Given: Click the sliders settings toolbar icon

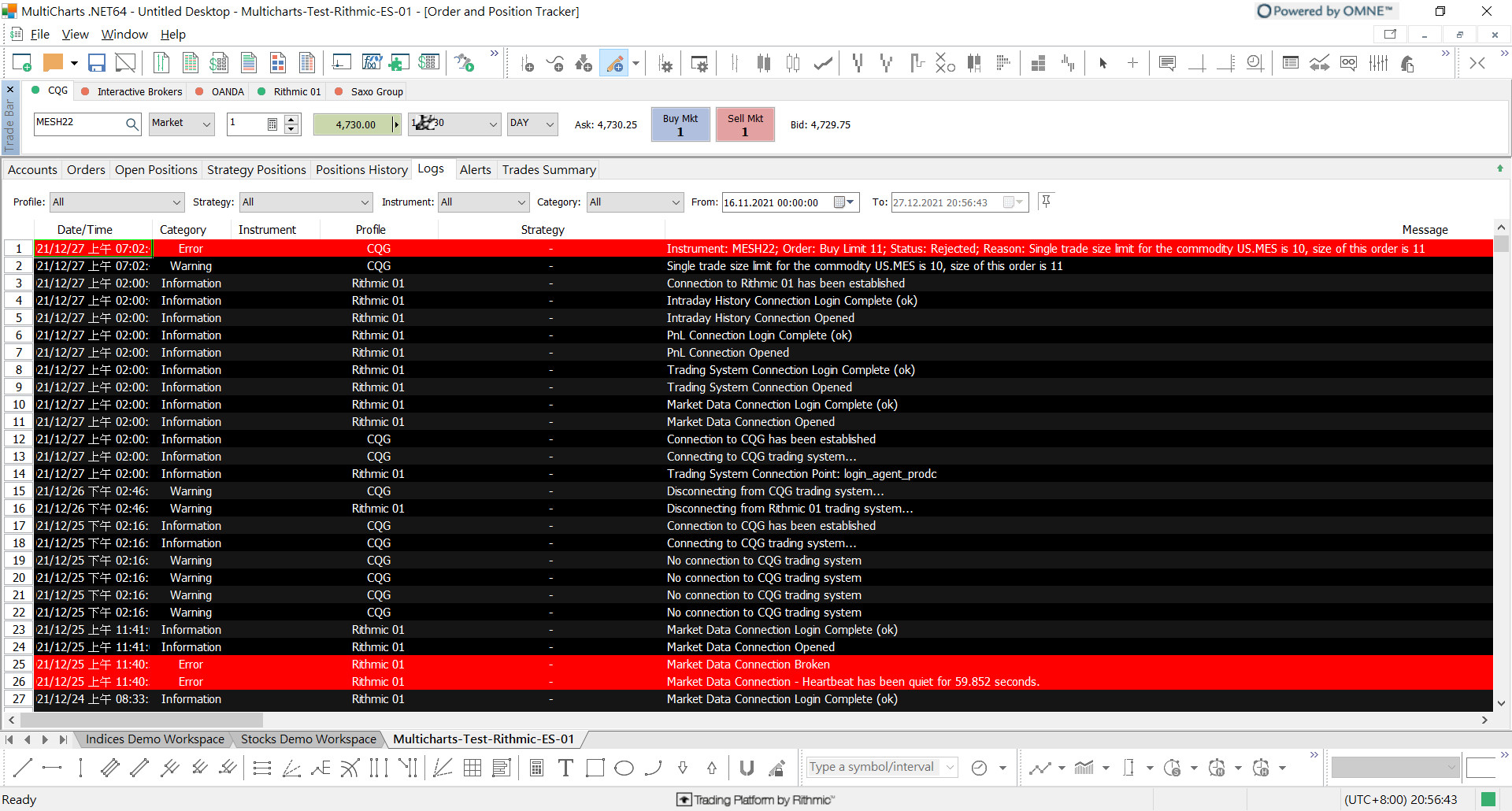Looking at the screenshot, I should (1378, 63).
